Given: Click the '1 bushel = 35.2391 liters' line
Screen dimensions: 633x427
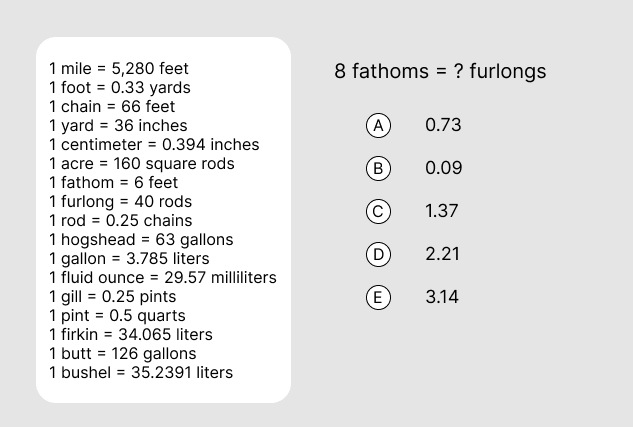Looking at the screenshot, I should 141,372.
